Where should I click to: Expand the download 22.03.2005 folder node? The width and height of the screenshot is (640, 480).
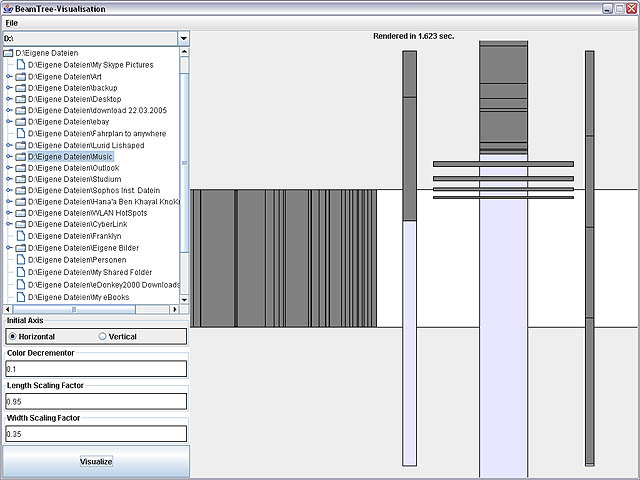(9, 110)
